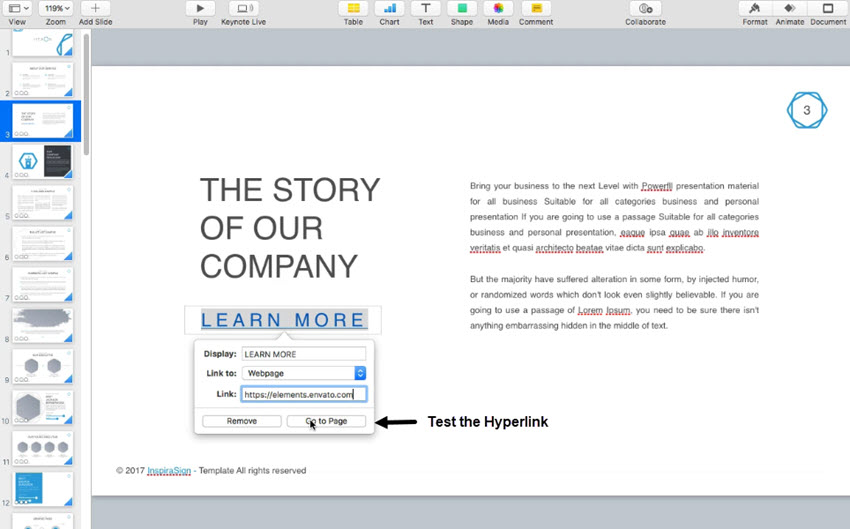Add a Text box from toolbar
850x529 pixels.
[x=425, y=8]
